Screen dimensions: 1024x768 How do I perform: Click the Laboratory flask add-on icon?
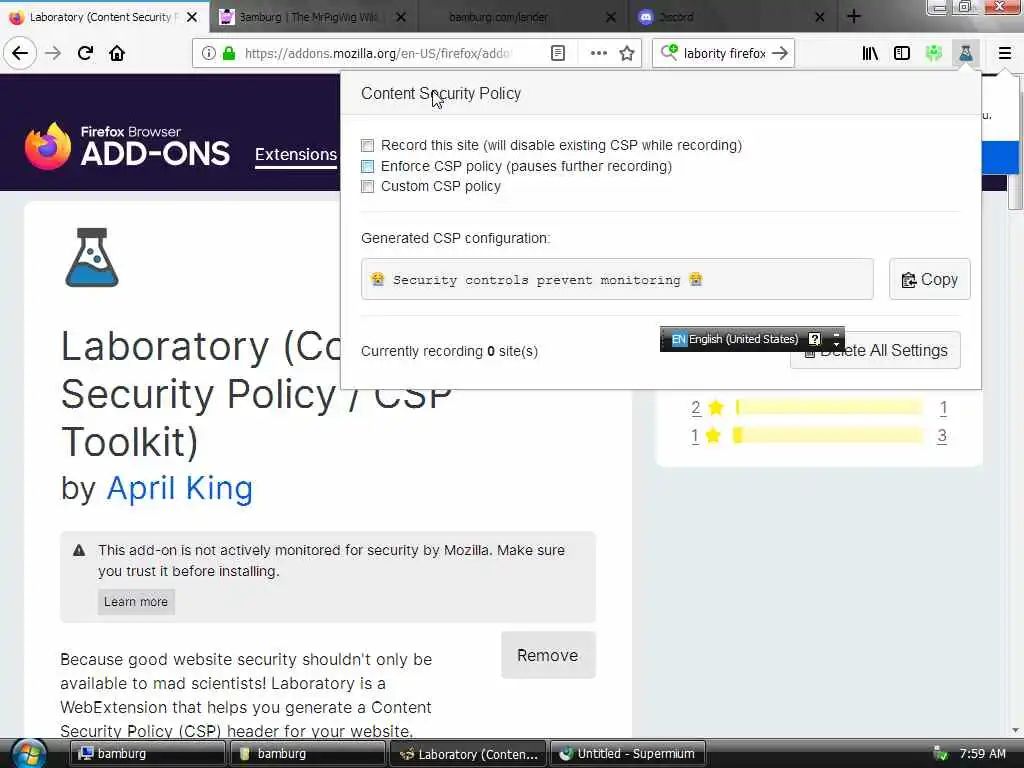coord(92,257)
